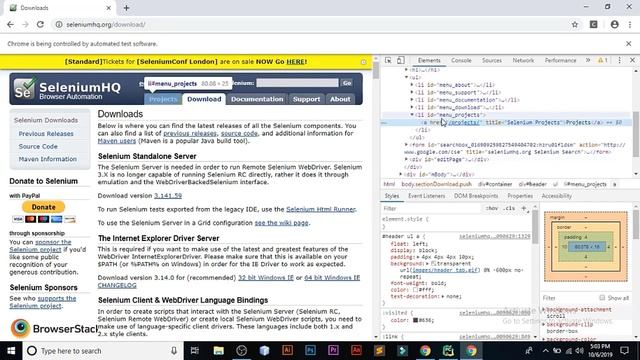Open the Event Listeners tab

click(x=427, y=196)
